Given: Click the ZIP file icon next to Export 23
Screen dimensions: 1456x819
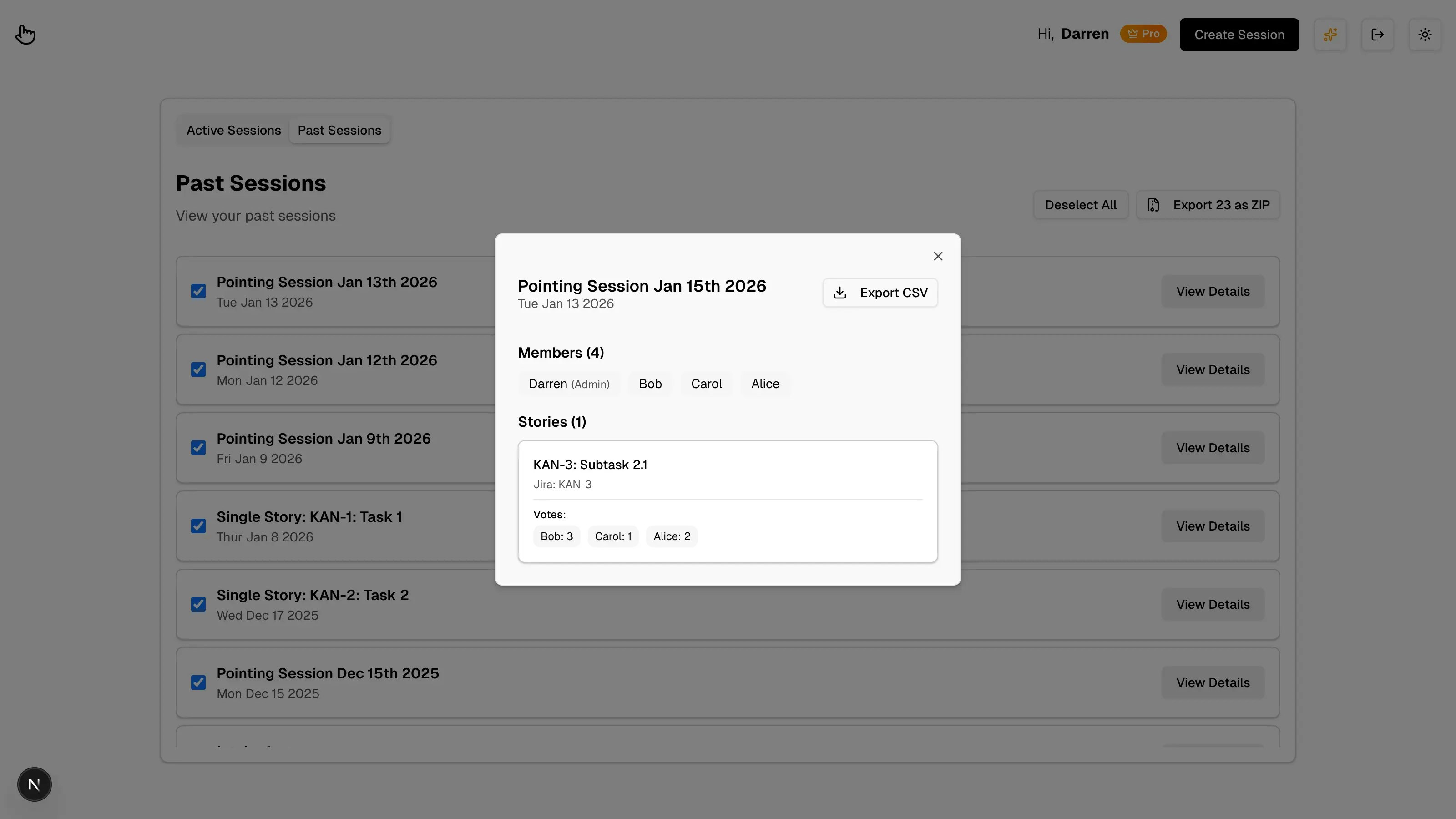Looking at the screenshot, I should point(1153,205).
